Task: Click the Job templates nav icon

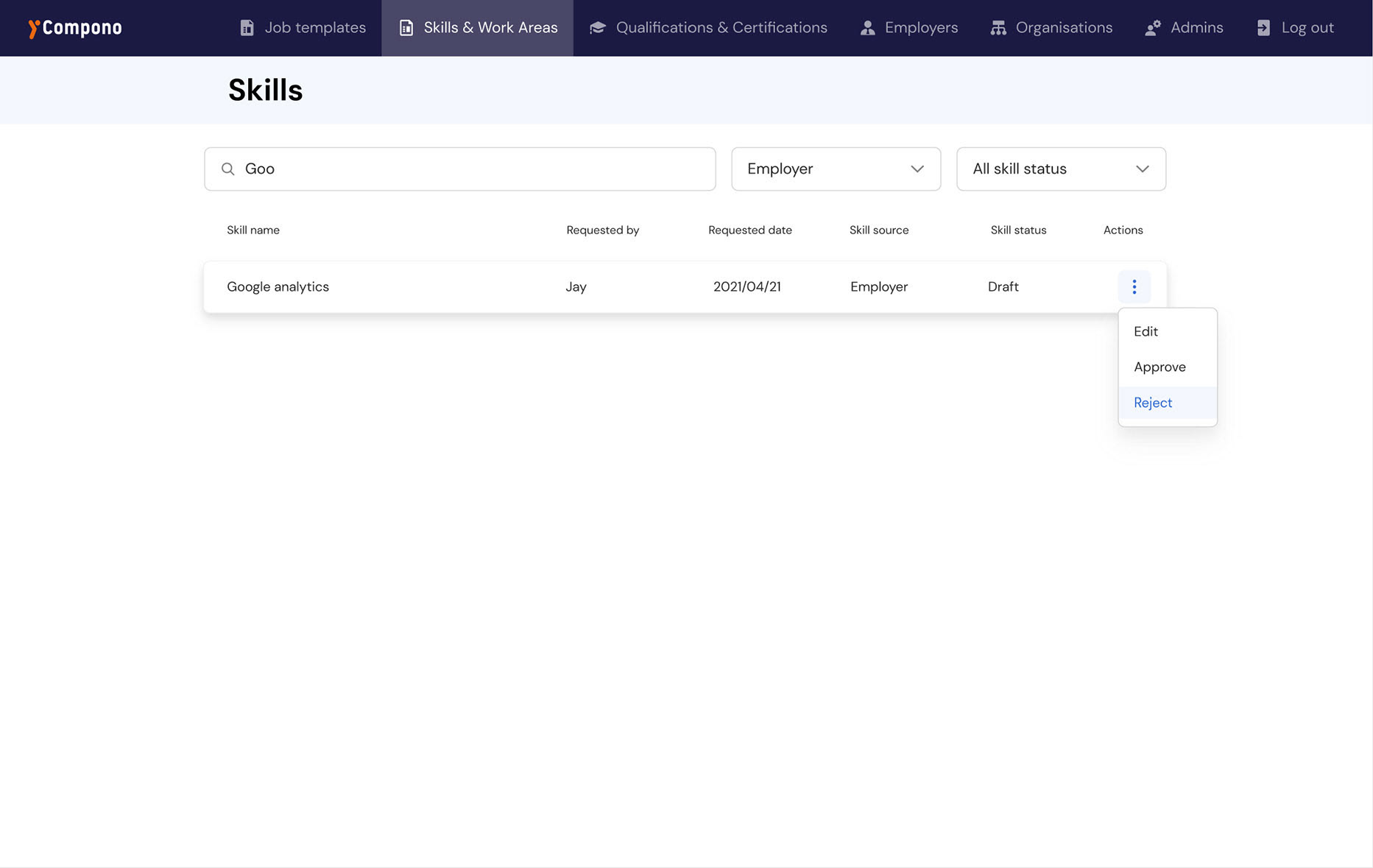Action: (247, 28)
